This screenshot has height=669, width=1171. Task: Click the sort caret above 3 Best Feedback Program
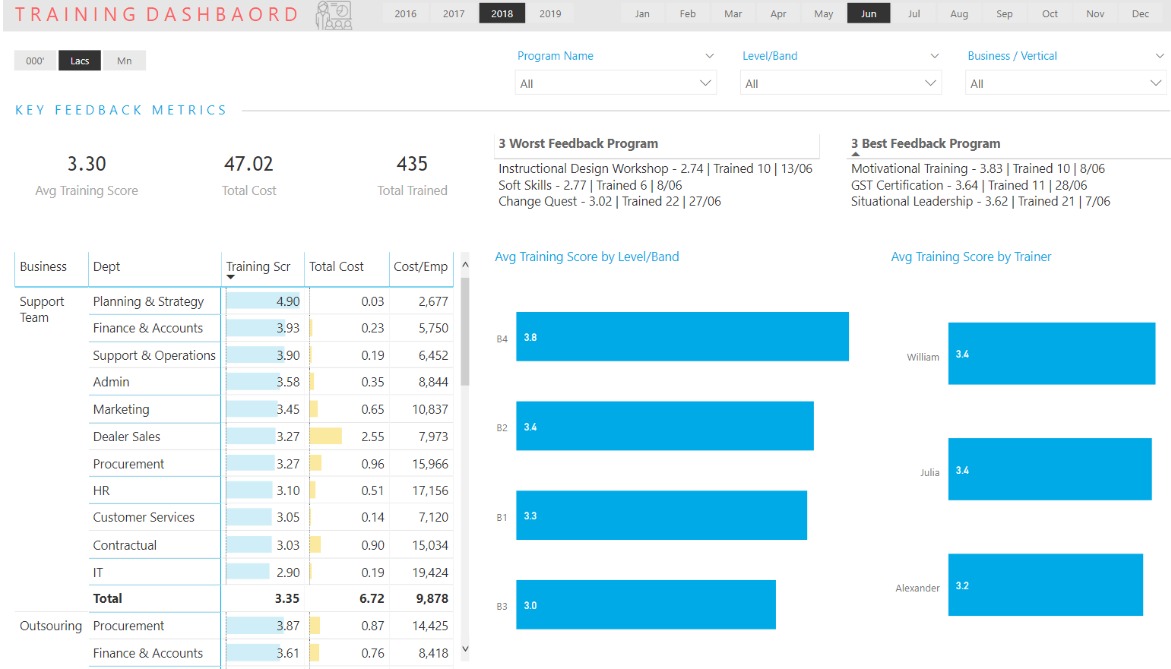click(855, 155)
